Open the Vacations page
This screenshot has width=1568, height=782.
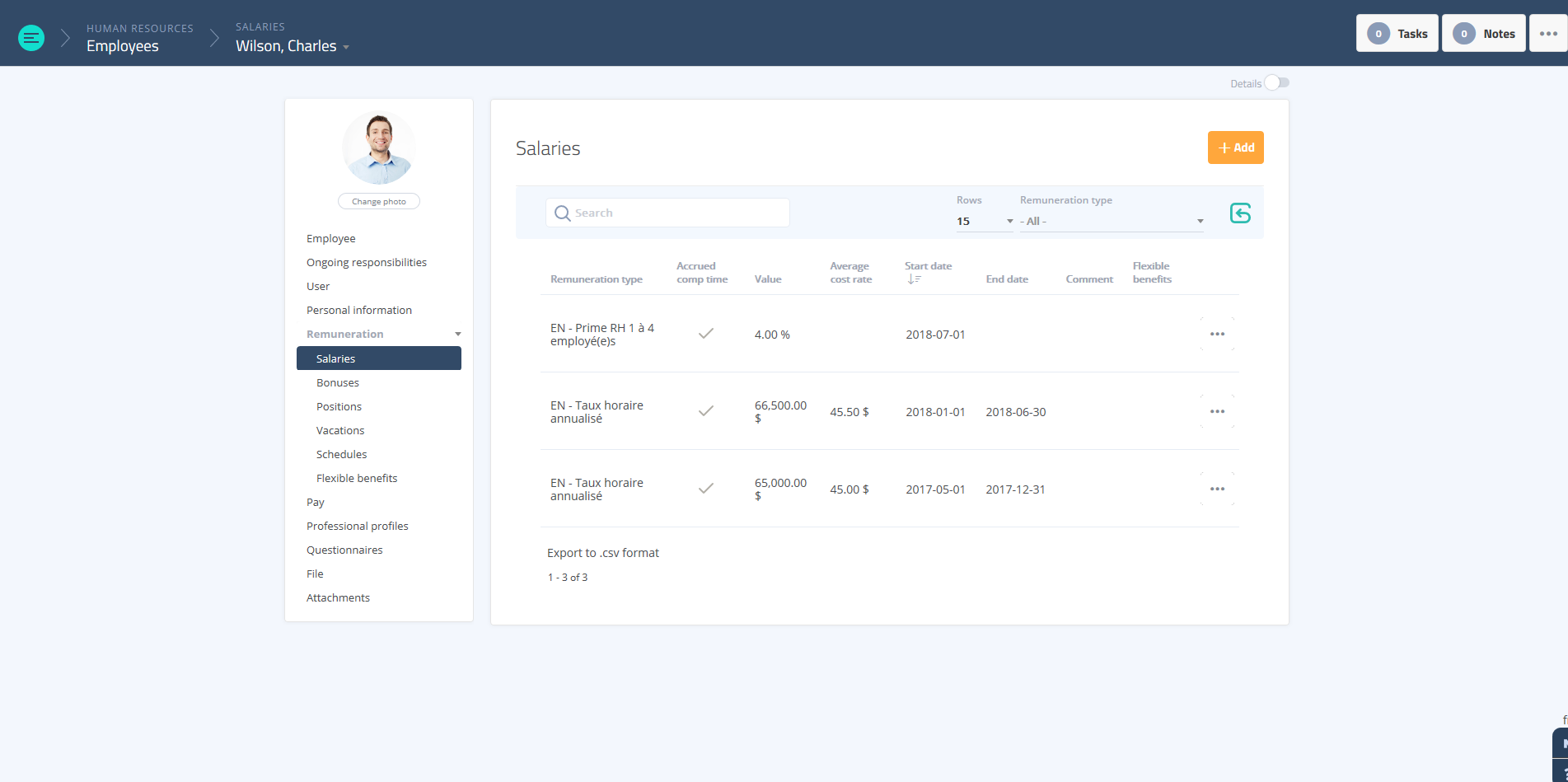click(340, 430)
